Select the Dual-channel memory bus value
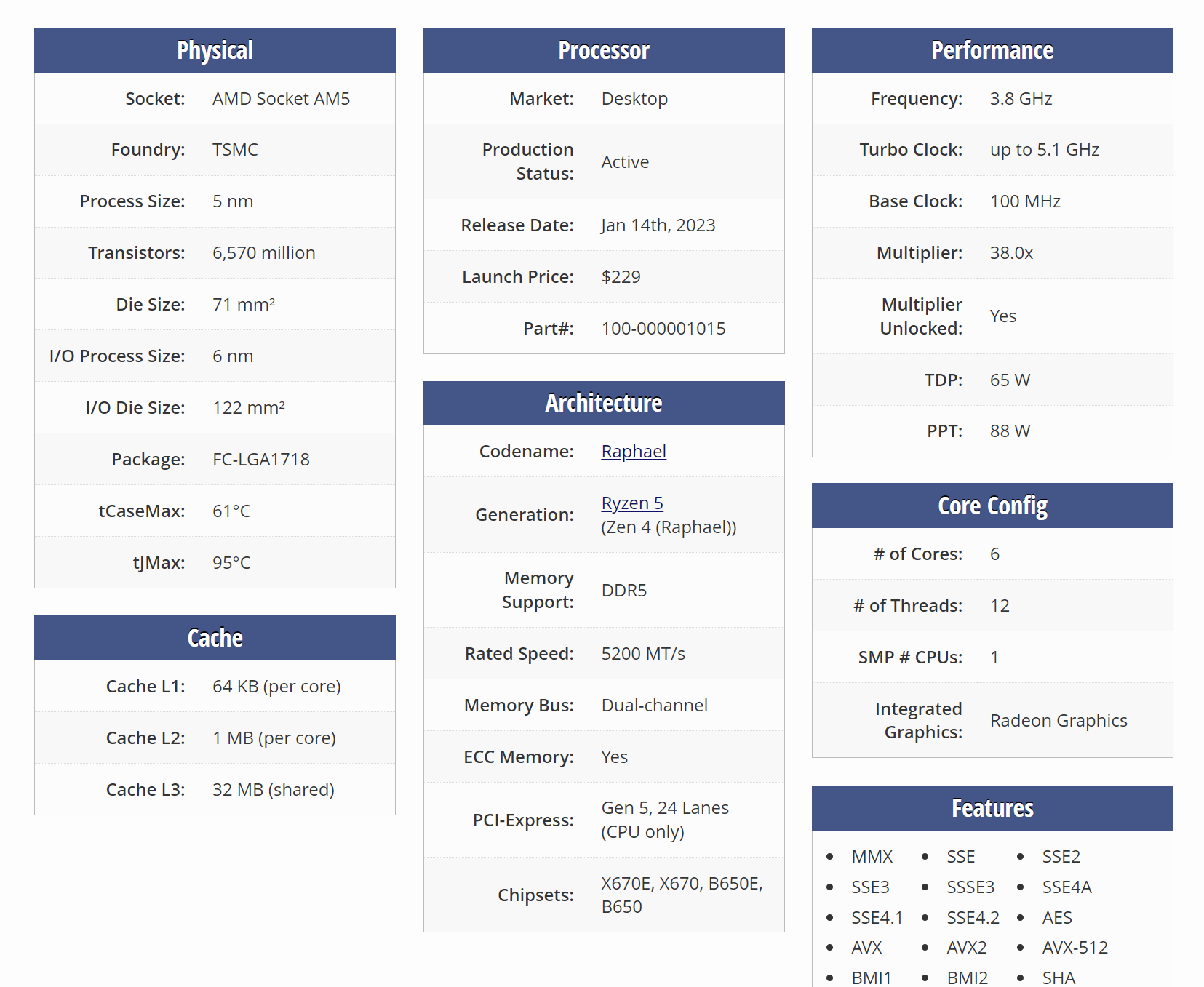Viewport: 1204px width, 987px height. [655, 706]
